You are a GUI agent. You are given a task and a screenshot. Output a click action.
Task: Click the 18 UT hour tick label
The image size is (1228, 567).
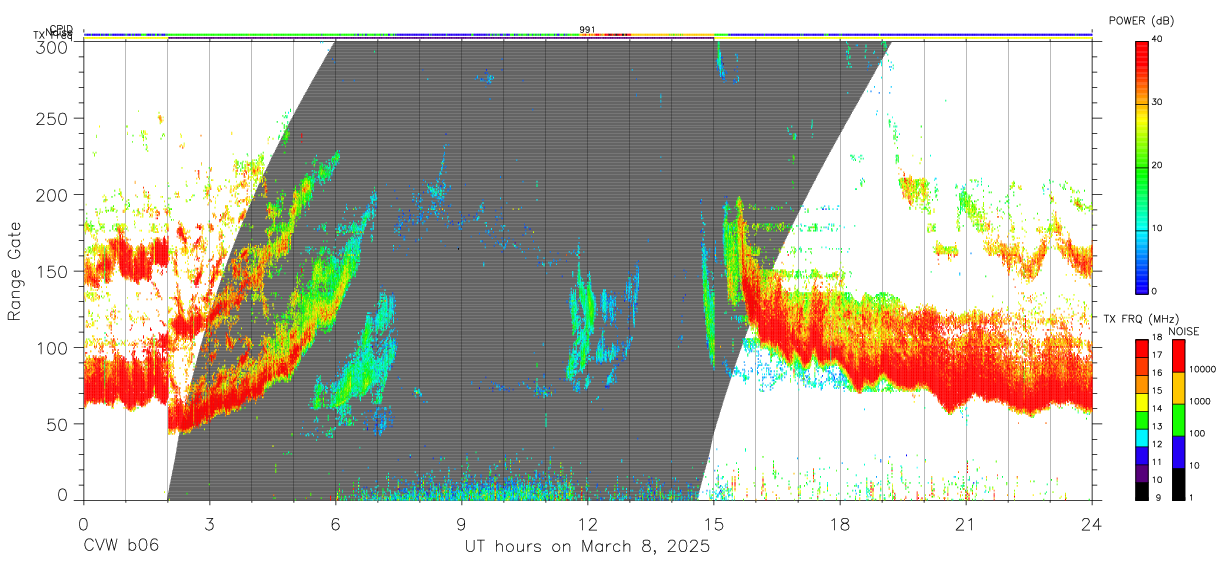839,522
